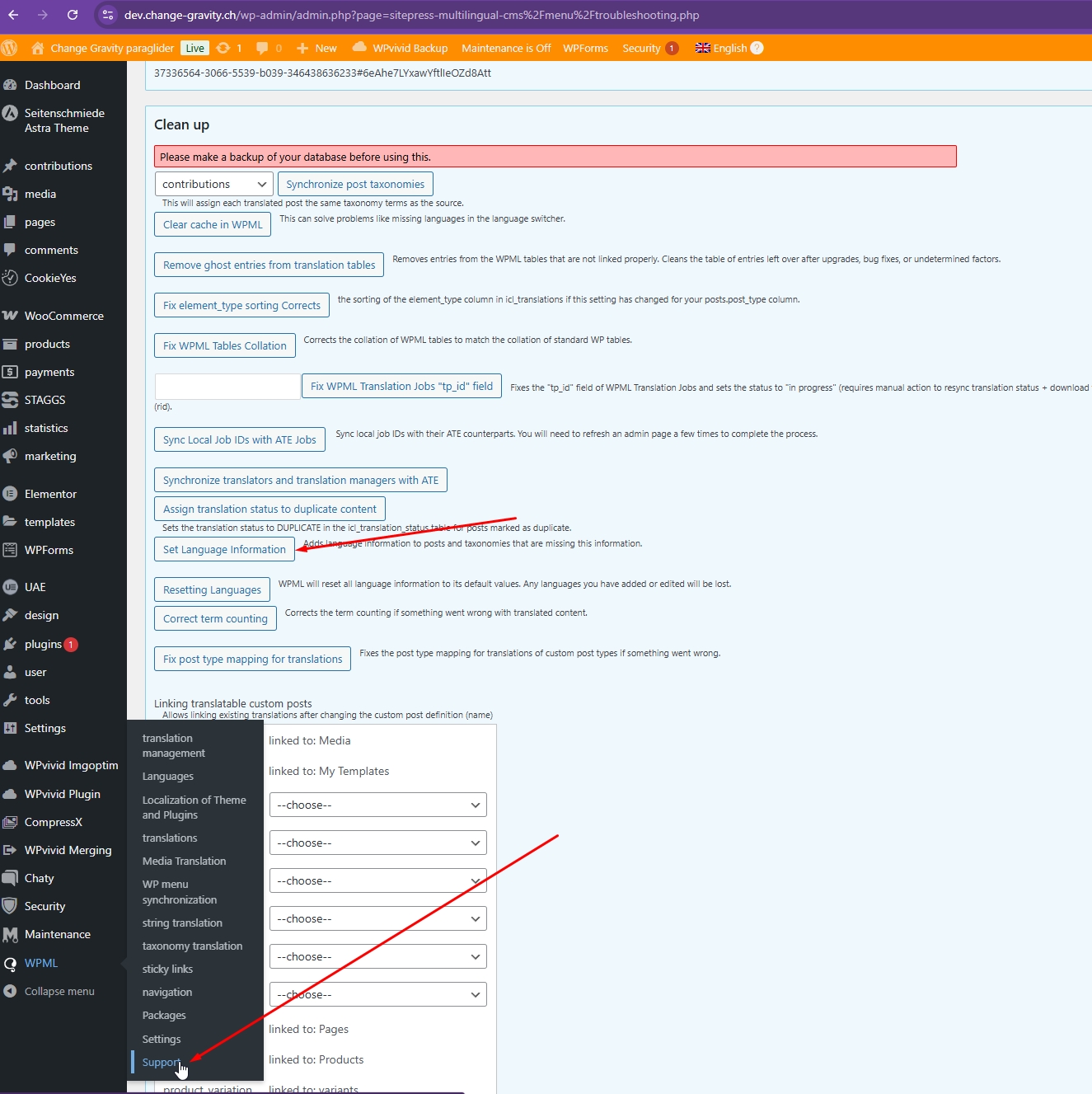Click the browser forward arrow

(x=43, y=15)
